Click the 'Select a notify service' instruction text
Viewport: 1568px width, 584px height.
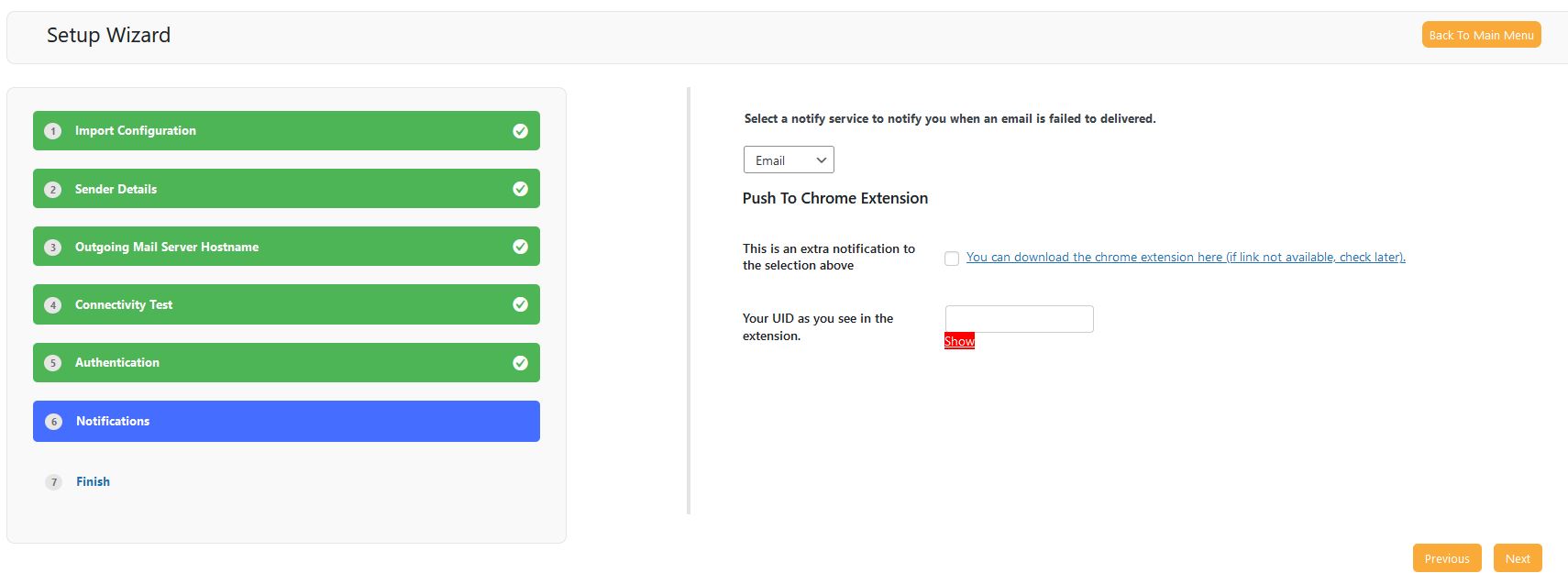click(950, 118)
